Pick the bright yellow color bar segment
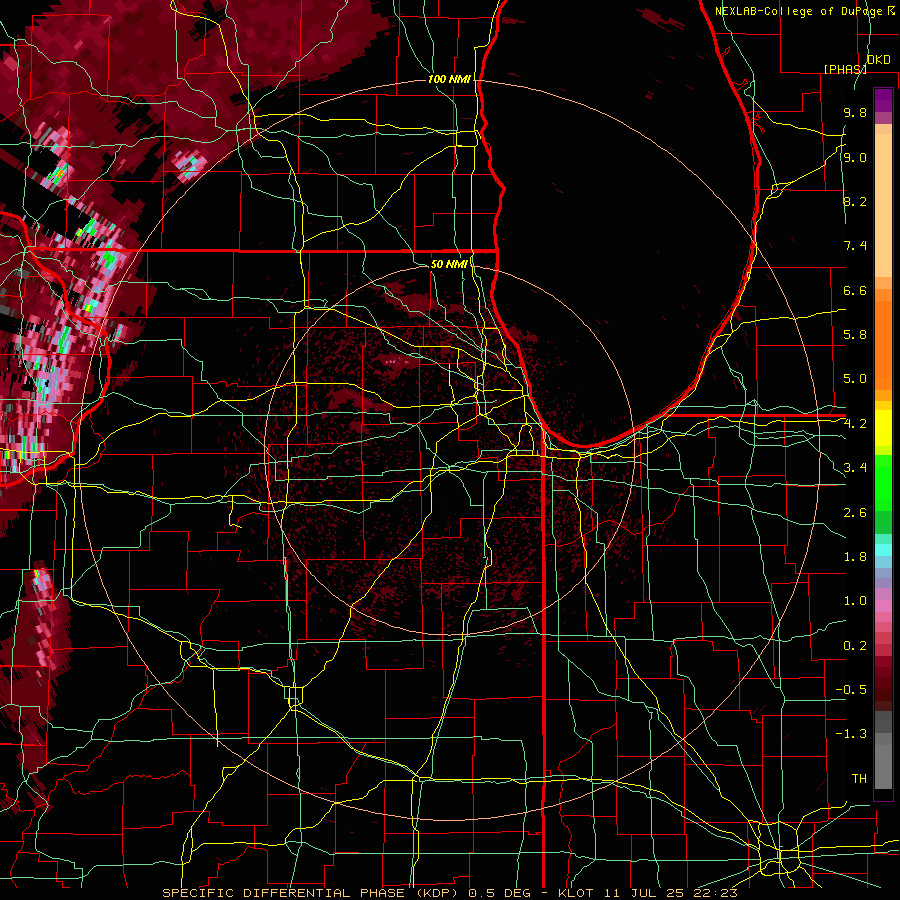The image size is (900, 900). tap(883, 428)
